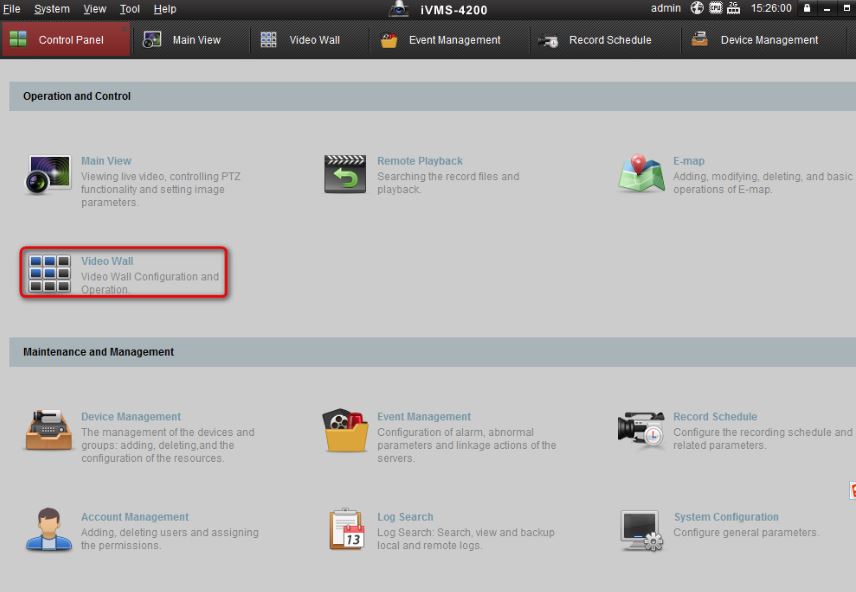Click the Control Panel green grid icon

(18, 39)
